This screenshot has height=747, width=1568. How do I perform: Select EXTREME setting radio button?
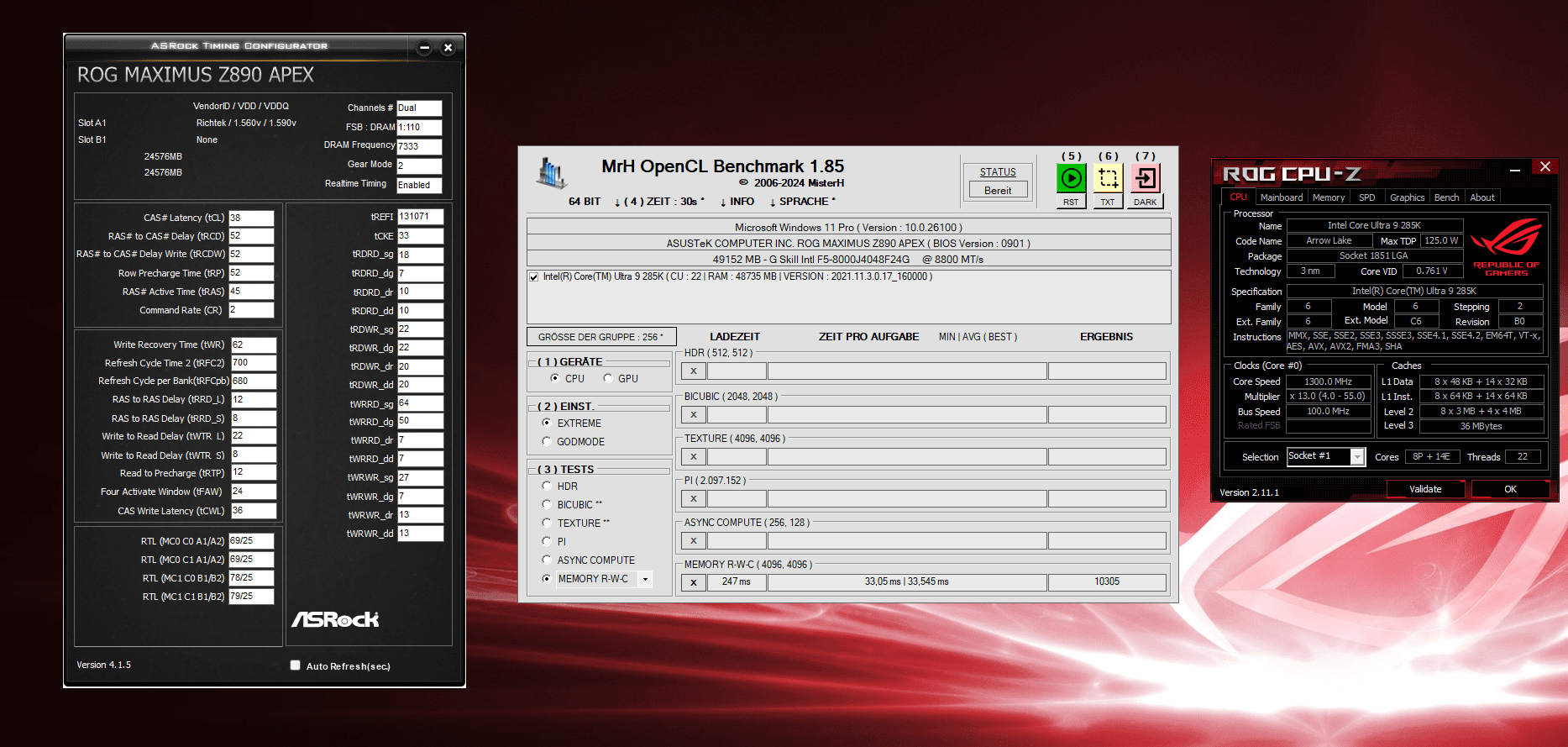[547, 423]
